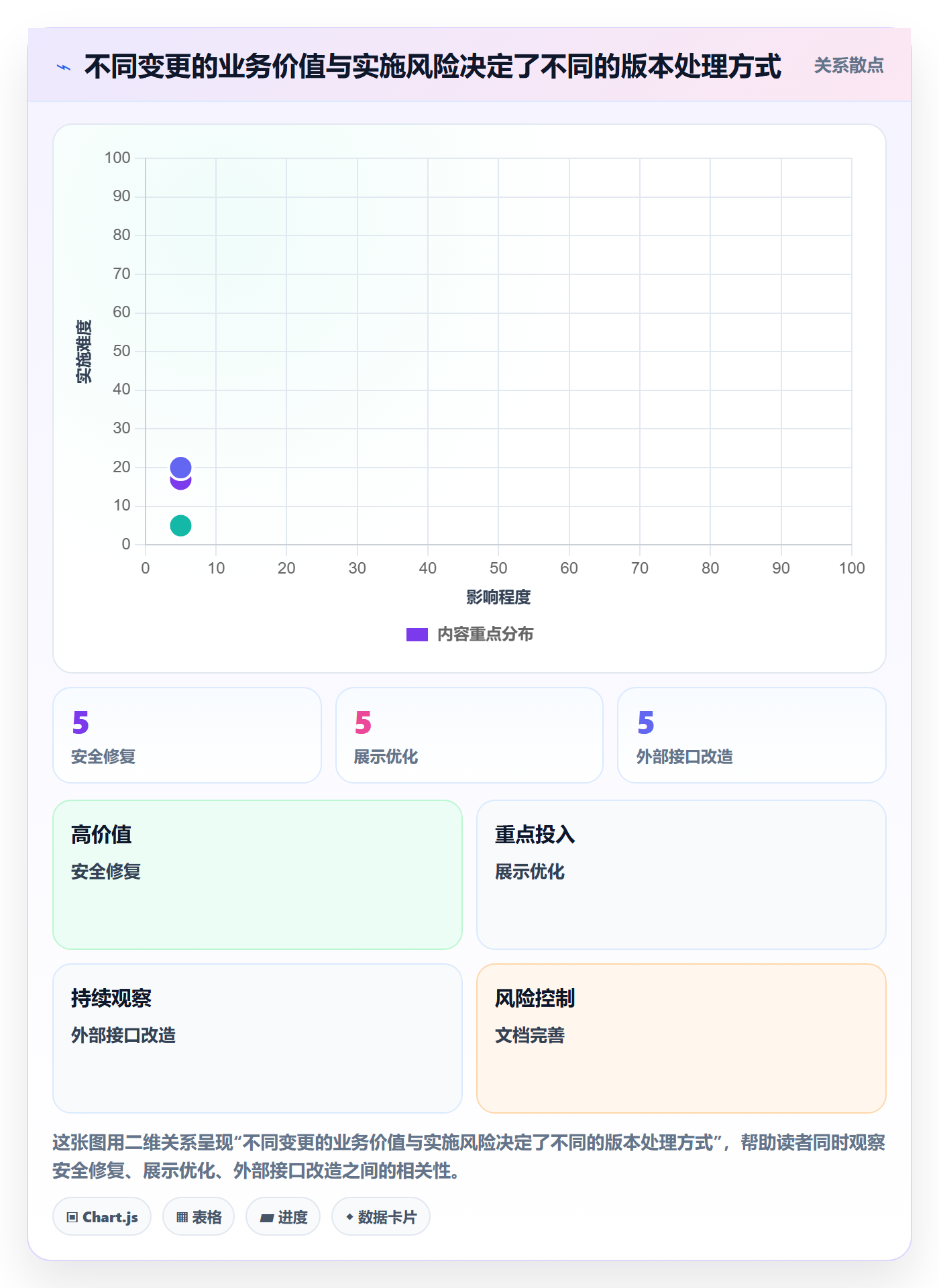Click the blue scatter point near 20

(x=180, y=467)
